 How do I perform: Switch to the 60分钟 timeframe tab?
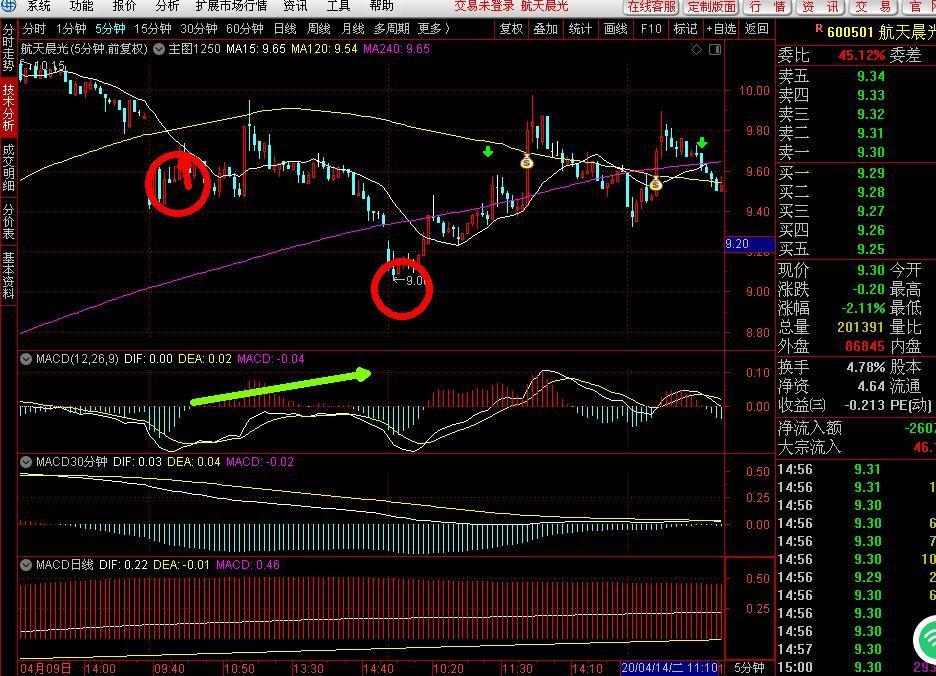tap(244, 29)
